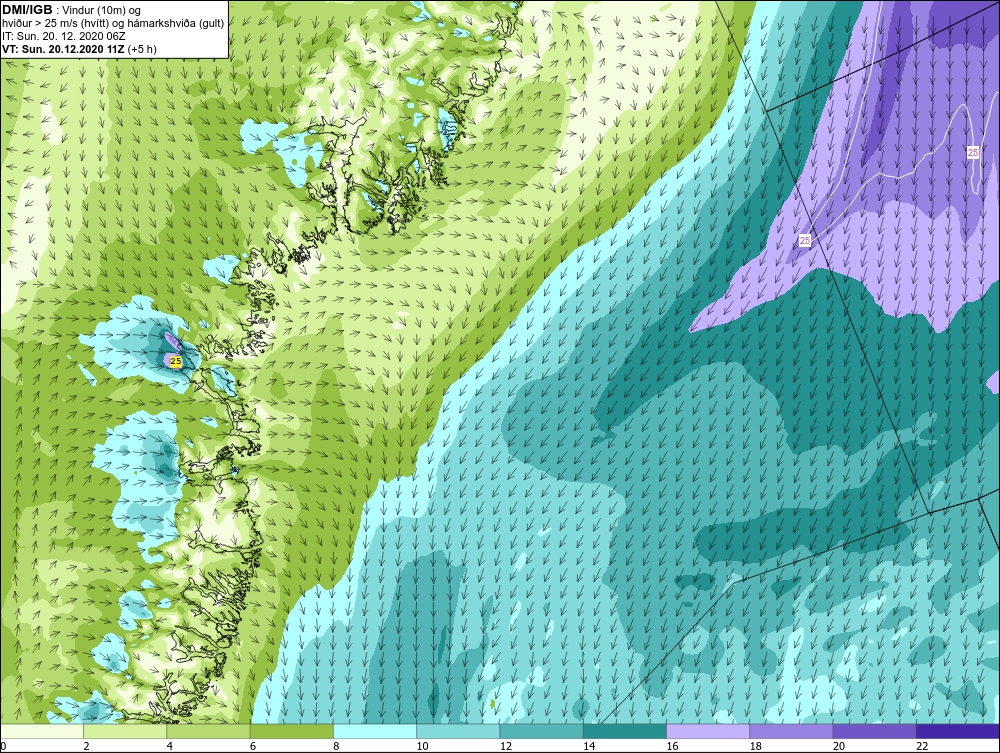Click the green 4–6 m/s legend swatch
This screenshot has height=753, width=1000.
pos(208,731)
